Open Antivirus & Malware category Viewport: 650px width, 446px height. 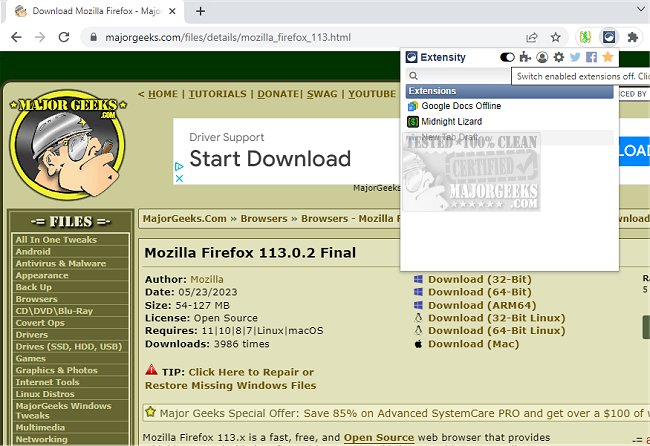tap(61, 264)
